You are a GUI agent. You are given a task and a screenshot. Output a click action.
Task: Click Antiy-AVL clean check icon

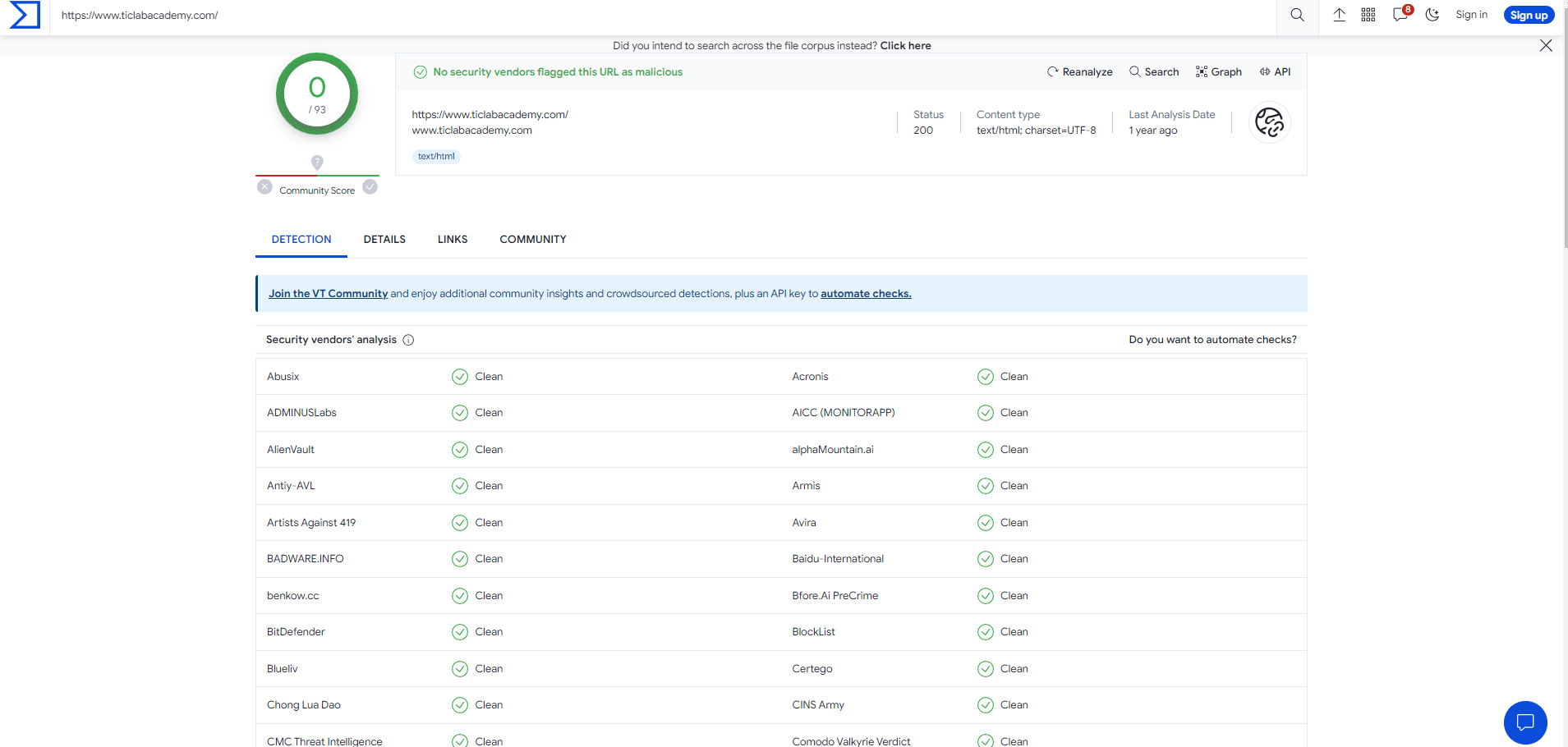pyautogui.click(x=460, y=486)
